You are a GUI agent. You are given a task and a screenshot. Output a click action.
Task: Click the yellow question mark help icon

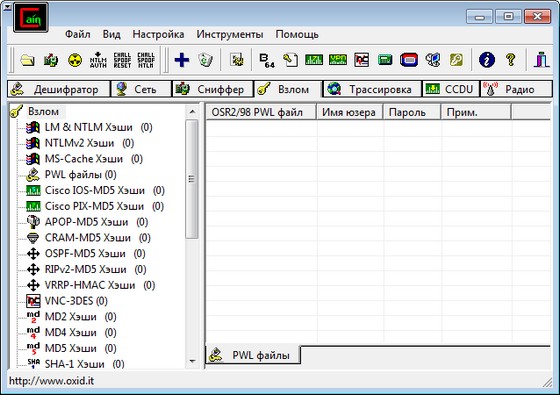point(511,60)
